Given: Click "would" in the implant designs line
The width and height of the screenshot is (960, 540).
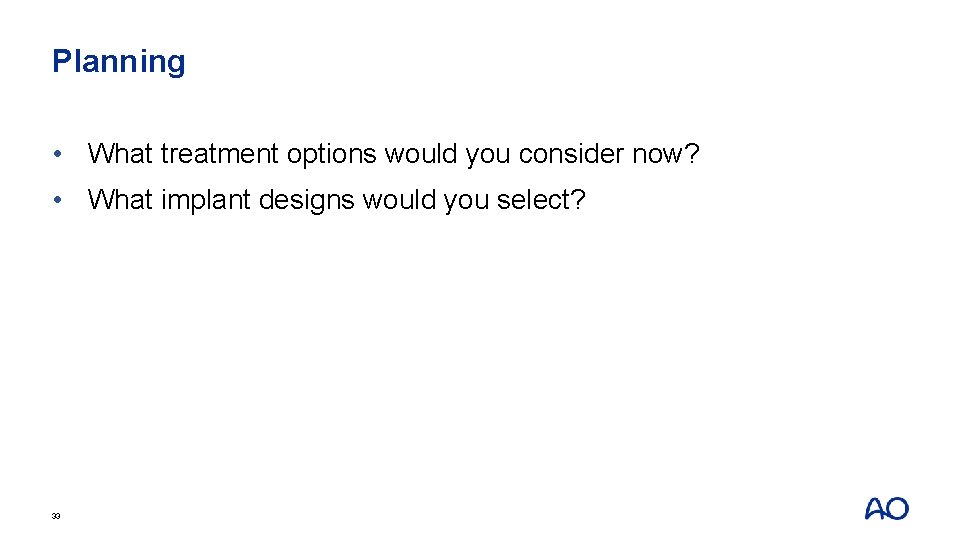Looking at the screenshot, I should tap(399, 200).
